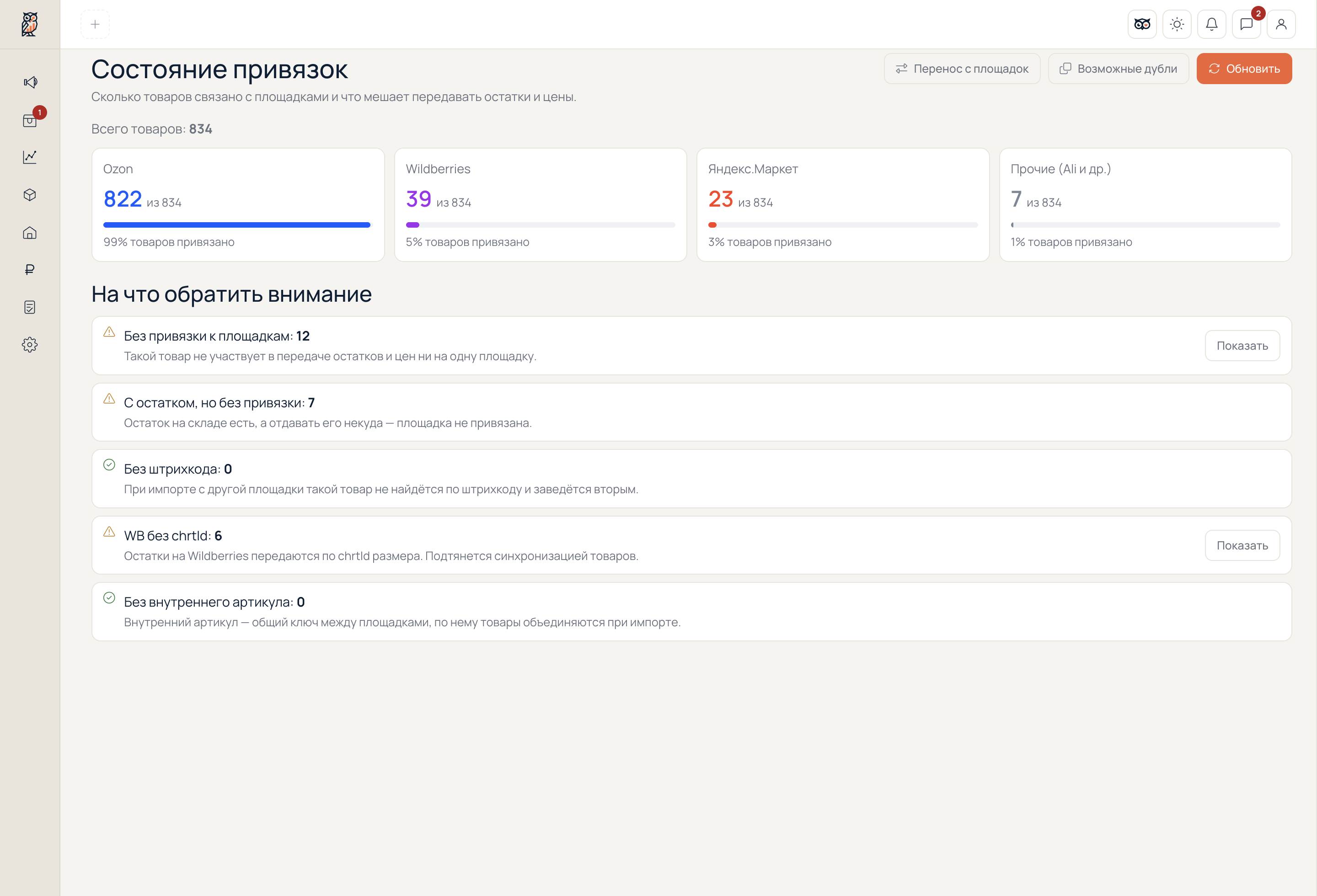
Task: Open the settings gear in the sidebar
Action: pyautogui.click(x=30, y=344)
